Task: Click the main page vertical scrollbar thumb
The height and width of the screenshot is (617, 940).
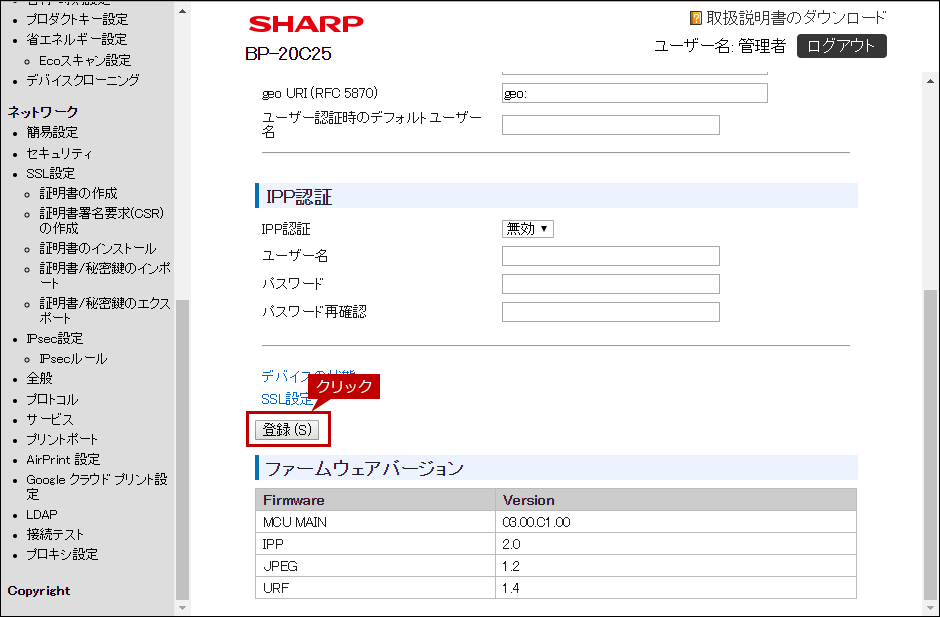Action: pyautogui.click(x=930, y=444)
